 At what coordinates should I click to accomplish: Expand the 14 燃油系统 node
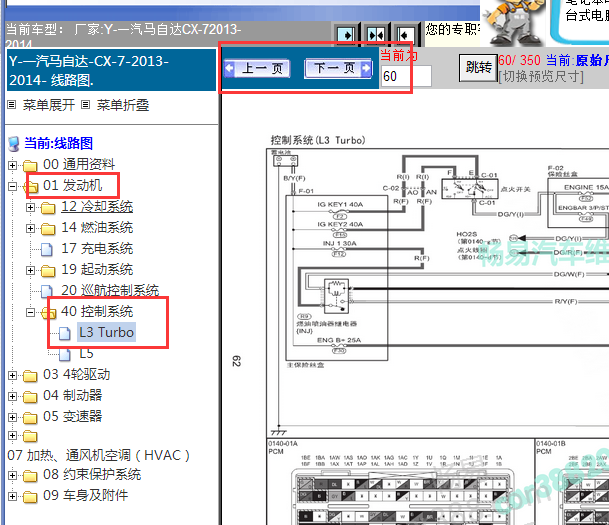(x=30, y=228)
